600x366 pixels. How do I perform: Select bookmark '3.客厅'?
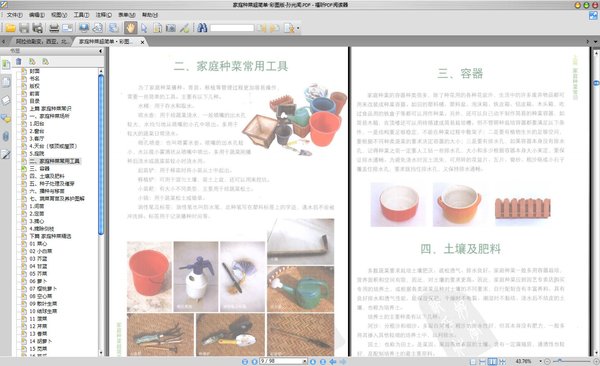tap(37, 139)
